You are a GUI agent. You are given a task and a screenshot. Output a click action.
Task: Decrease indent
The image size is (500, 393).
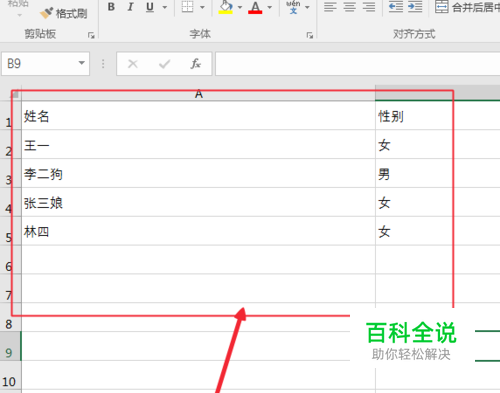pyautogui.click(x=396, y=7)
